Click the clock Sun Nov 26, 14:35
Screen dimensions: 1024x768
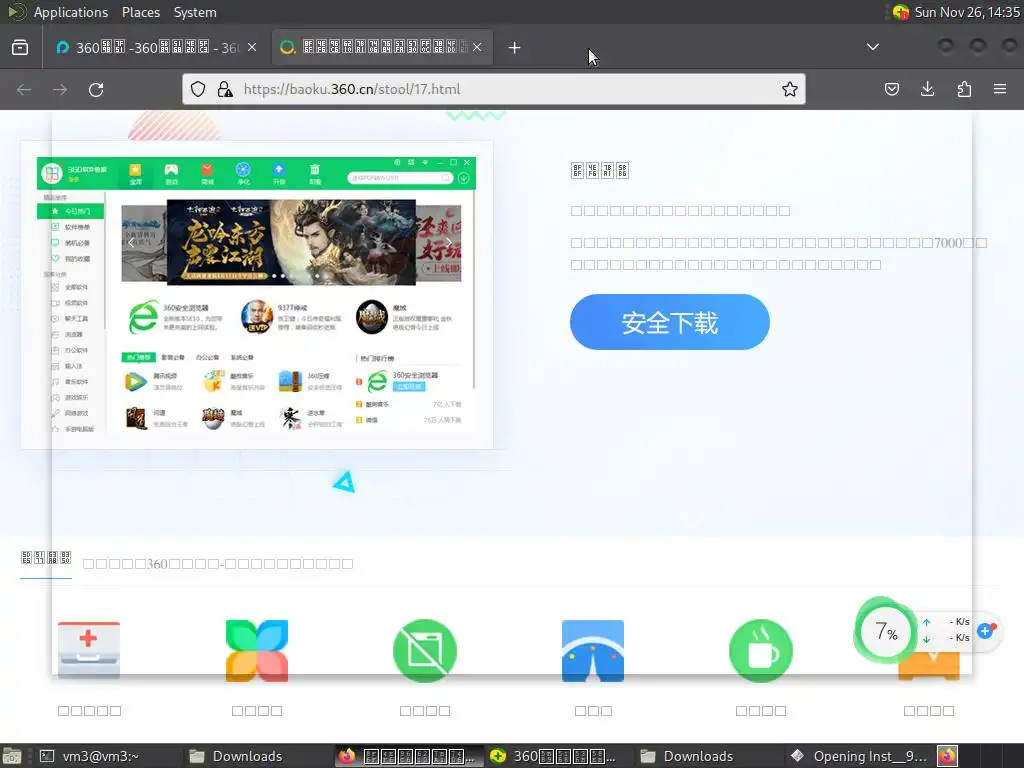tap(967, 12)
